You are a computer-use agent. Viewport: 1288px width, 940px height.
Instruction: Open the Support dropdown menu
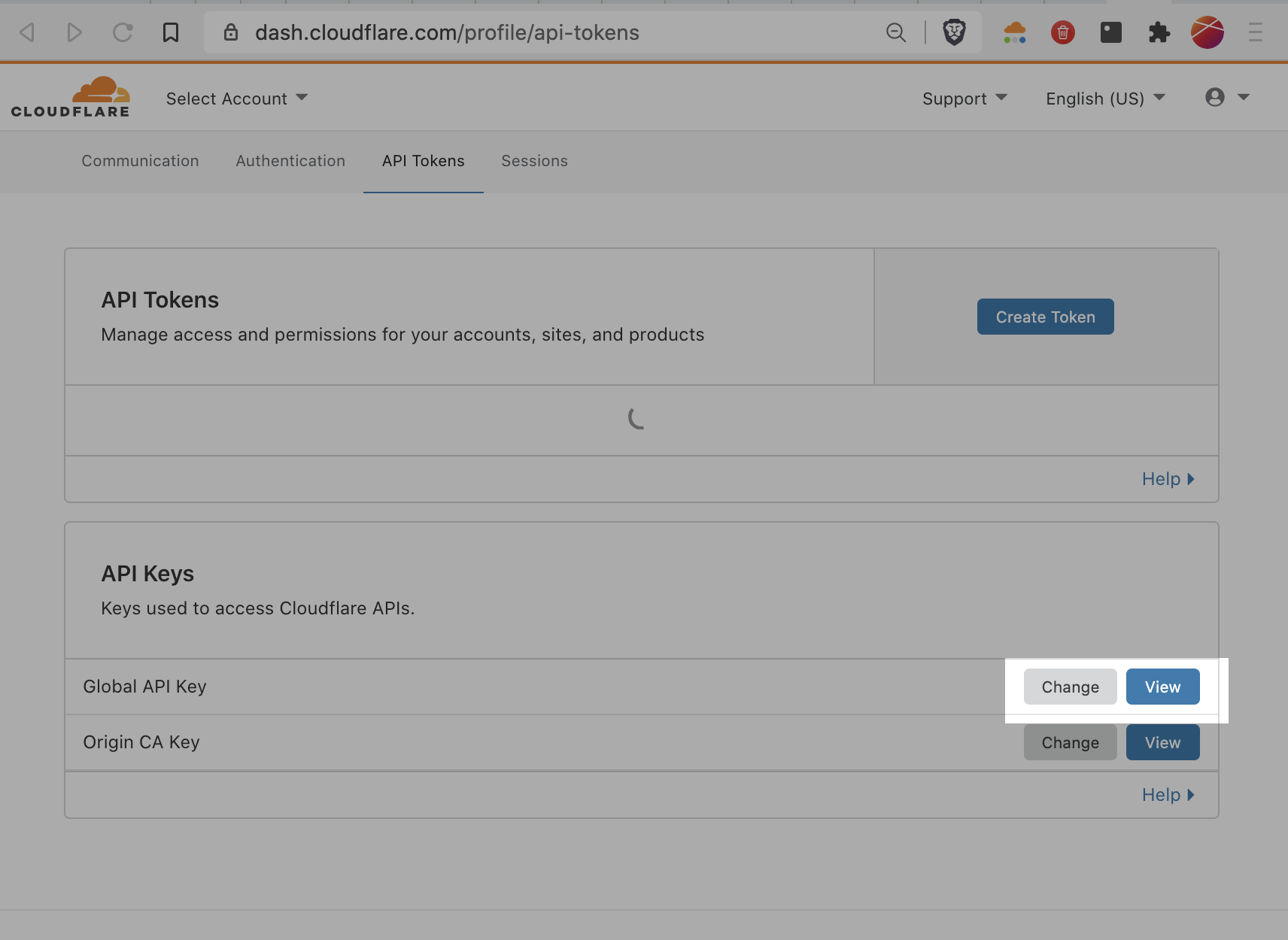[964, 99]
